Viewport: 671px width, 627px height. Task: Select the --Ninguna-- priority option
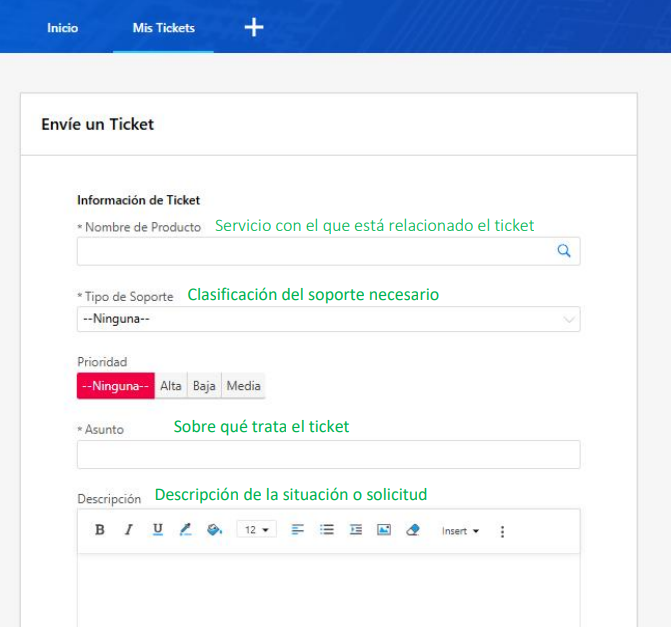(x=116, y=386)
